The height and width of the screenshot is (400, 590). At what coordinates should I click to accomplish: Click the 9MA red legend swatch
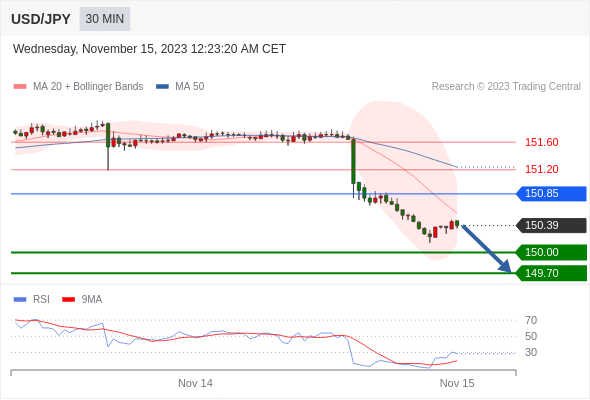point(68,300)
